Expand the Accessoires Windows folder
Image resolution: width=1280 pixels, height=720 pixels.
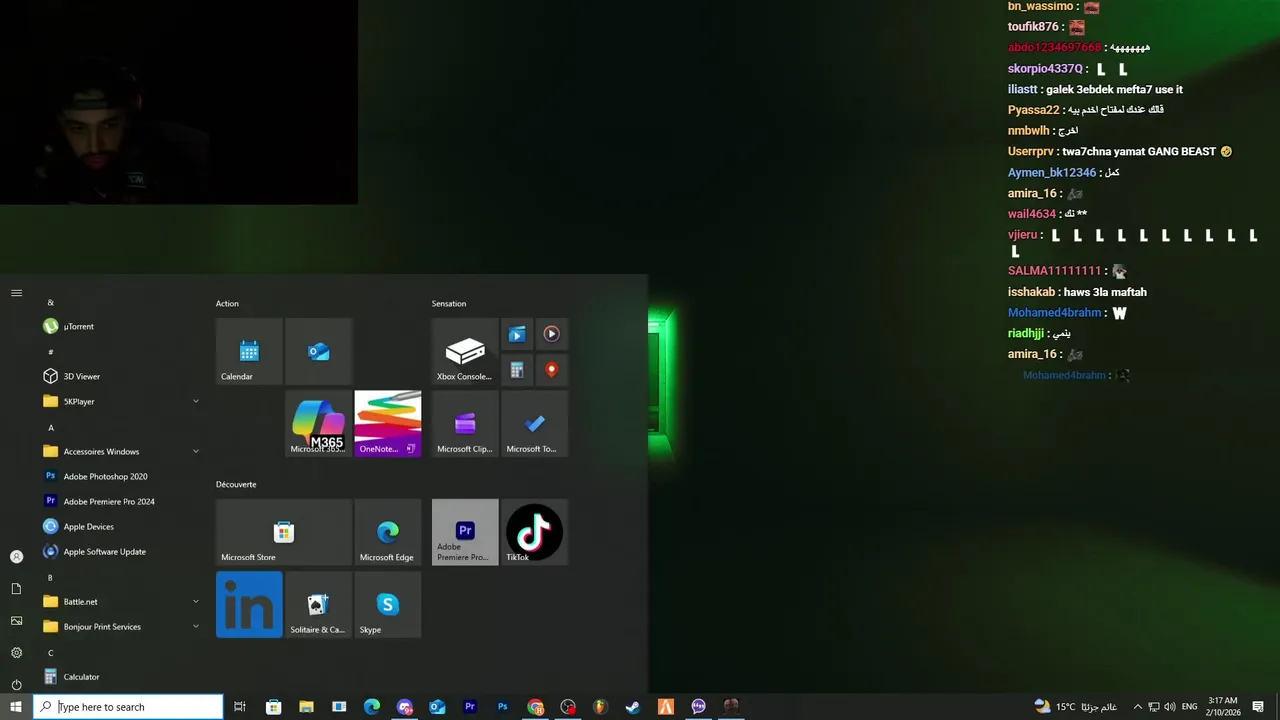(120, 451)
